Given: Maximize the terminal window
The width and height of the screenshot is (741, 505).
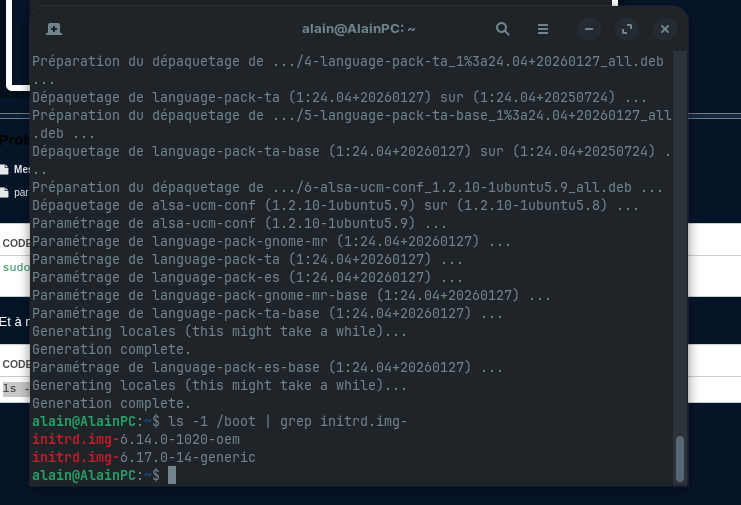Looking at the screenshot, I should pos(627,29).
